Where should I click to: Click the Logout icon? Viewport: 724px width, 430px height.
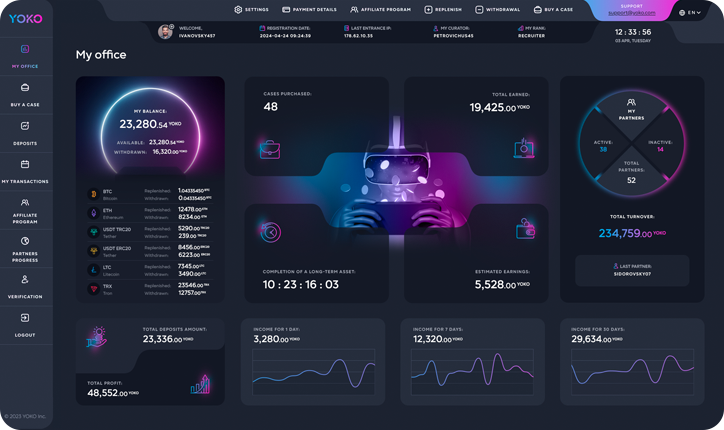[x=25, y=318]
